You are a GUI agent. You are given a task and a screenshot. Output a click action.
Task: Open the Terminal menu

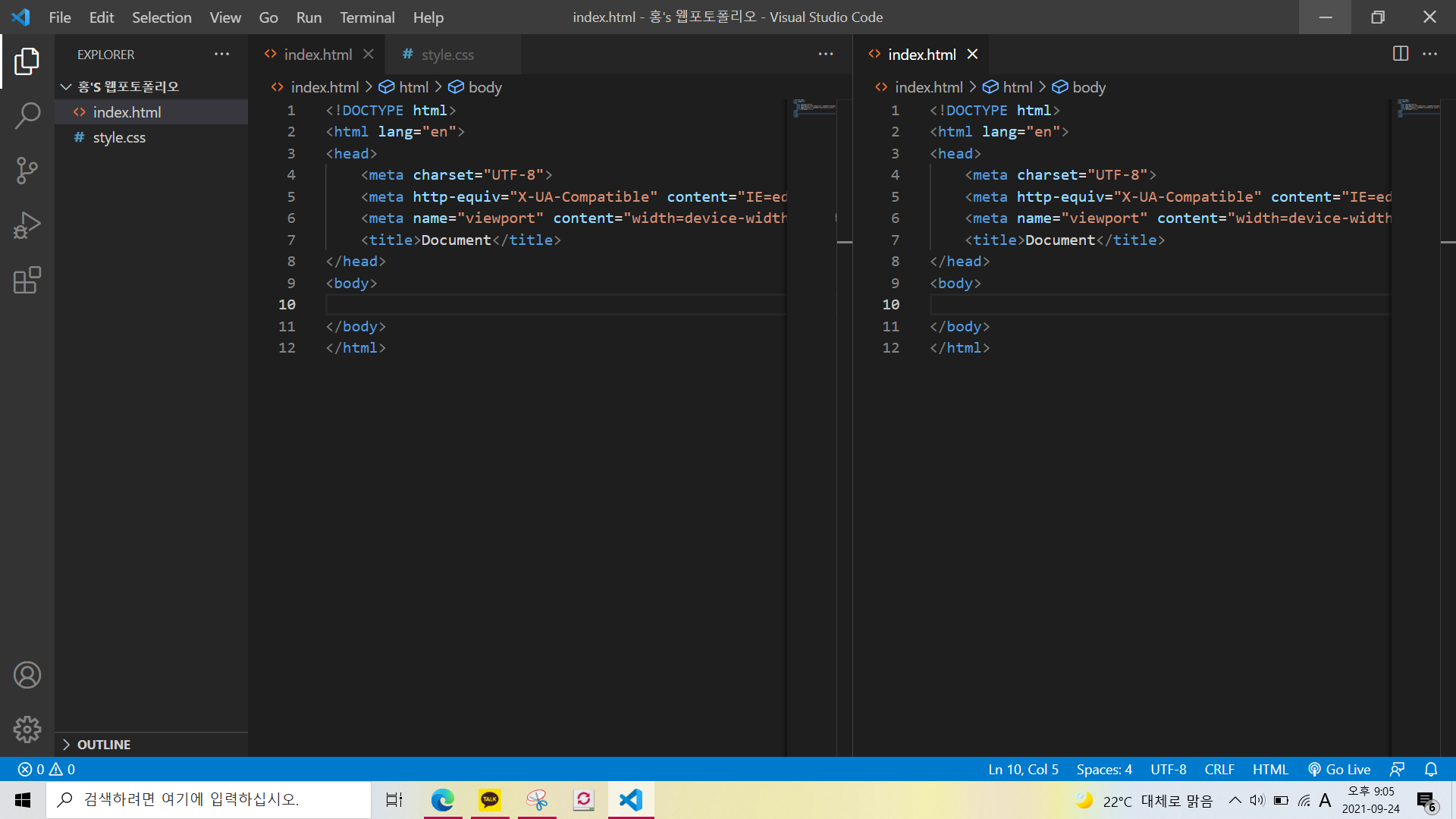tap(367, 17)
